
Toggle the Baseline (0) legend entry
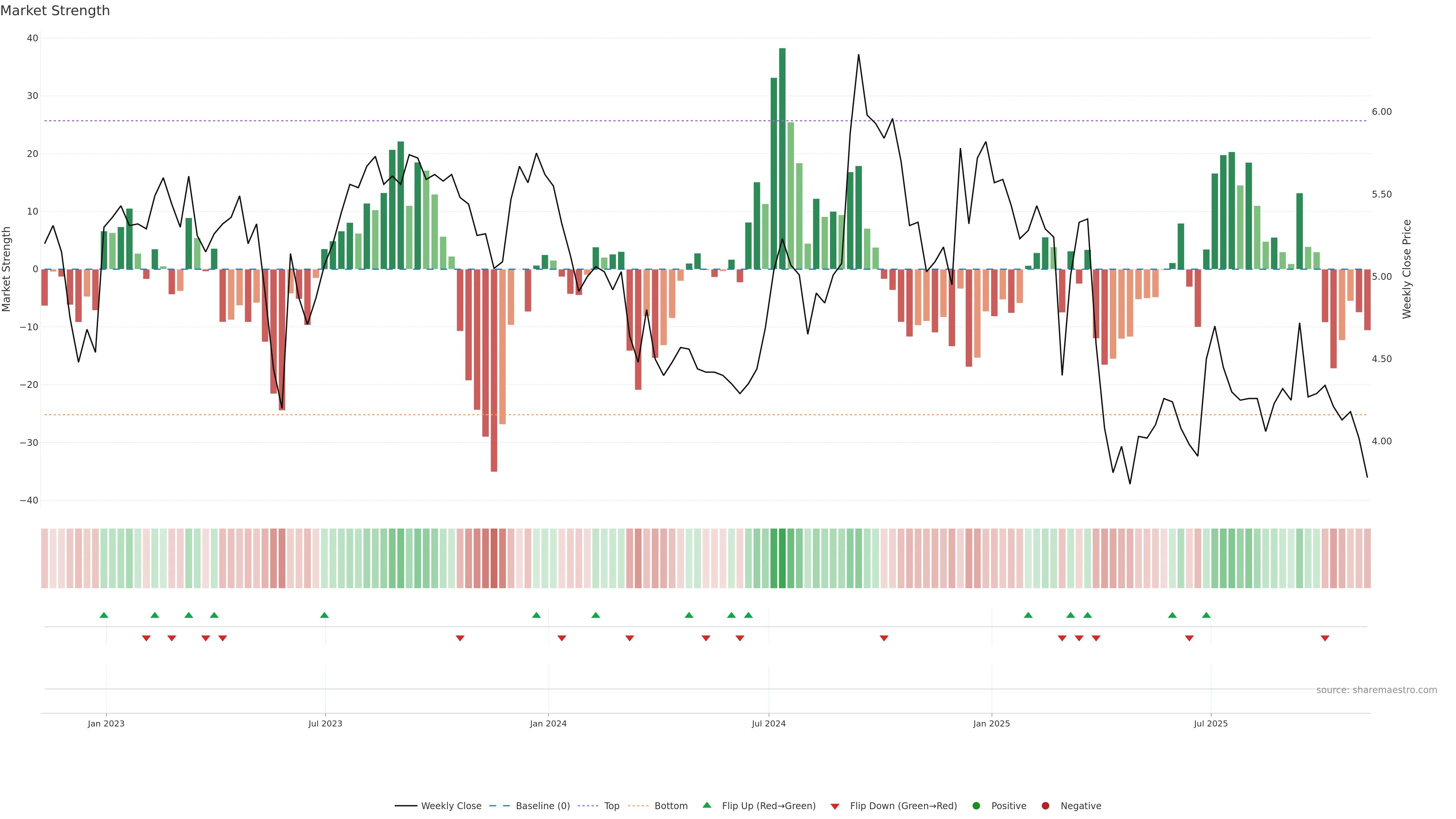[x=542, y=806]
